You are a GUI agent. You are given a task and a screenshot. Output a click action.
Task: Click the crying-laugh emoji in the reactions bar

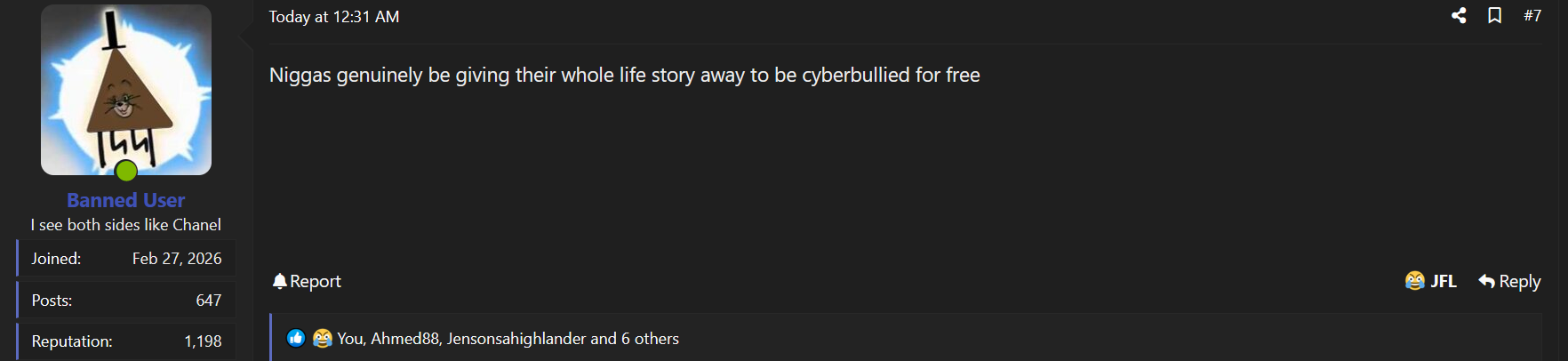pos(322,338)
